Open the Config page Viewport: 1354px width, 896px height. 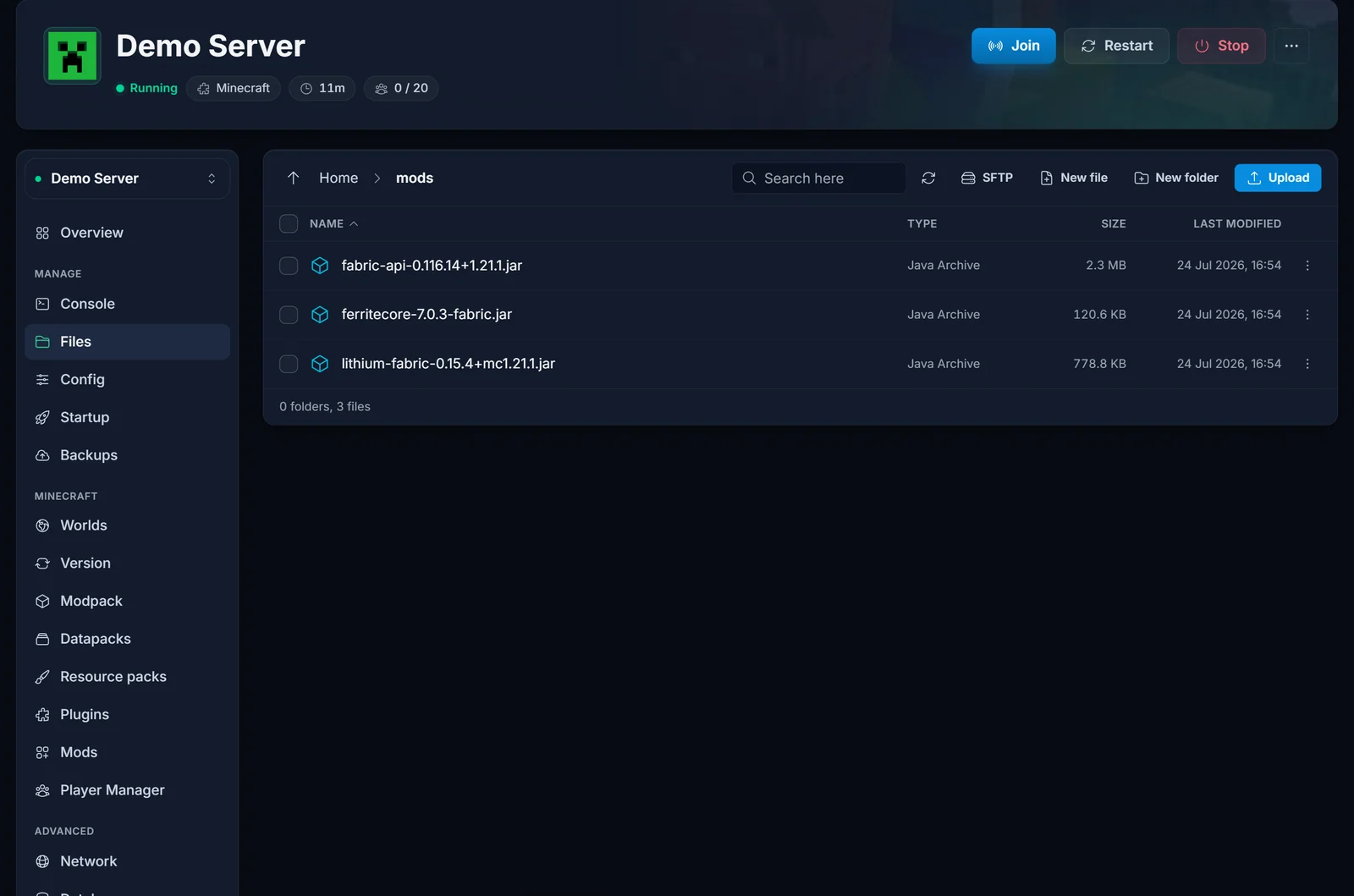coord(127,380)
